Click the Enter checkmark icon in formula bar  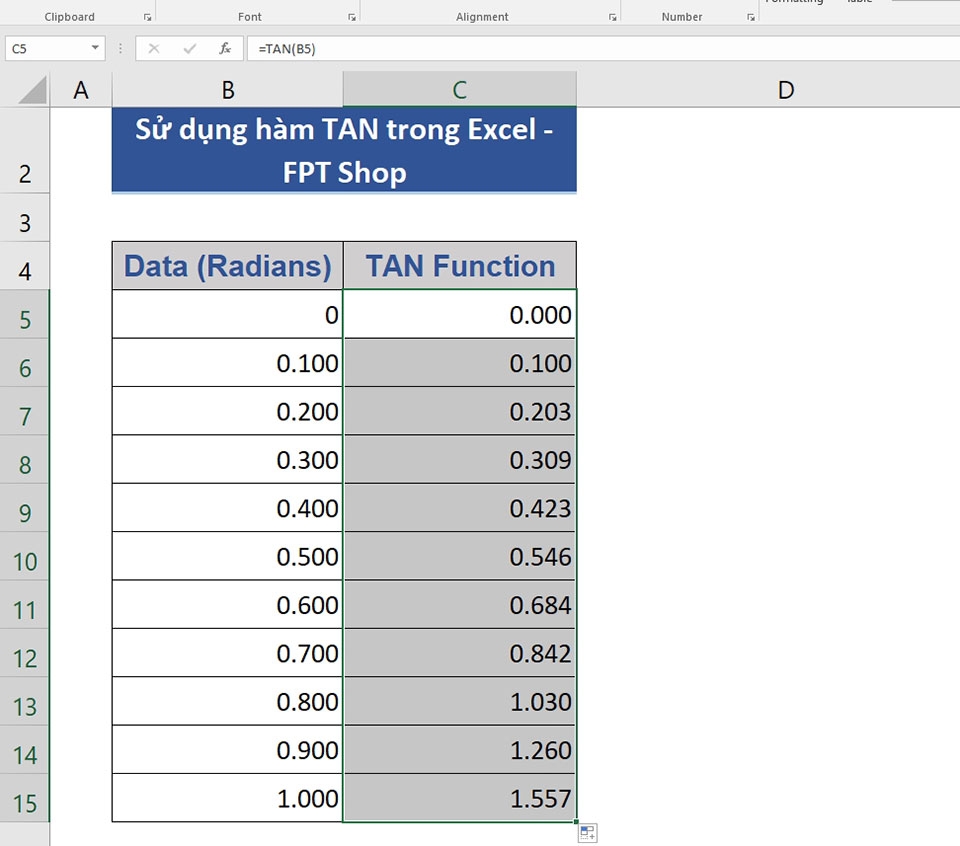[190, 47]
